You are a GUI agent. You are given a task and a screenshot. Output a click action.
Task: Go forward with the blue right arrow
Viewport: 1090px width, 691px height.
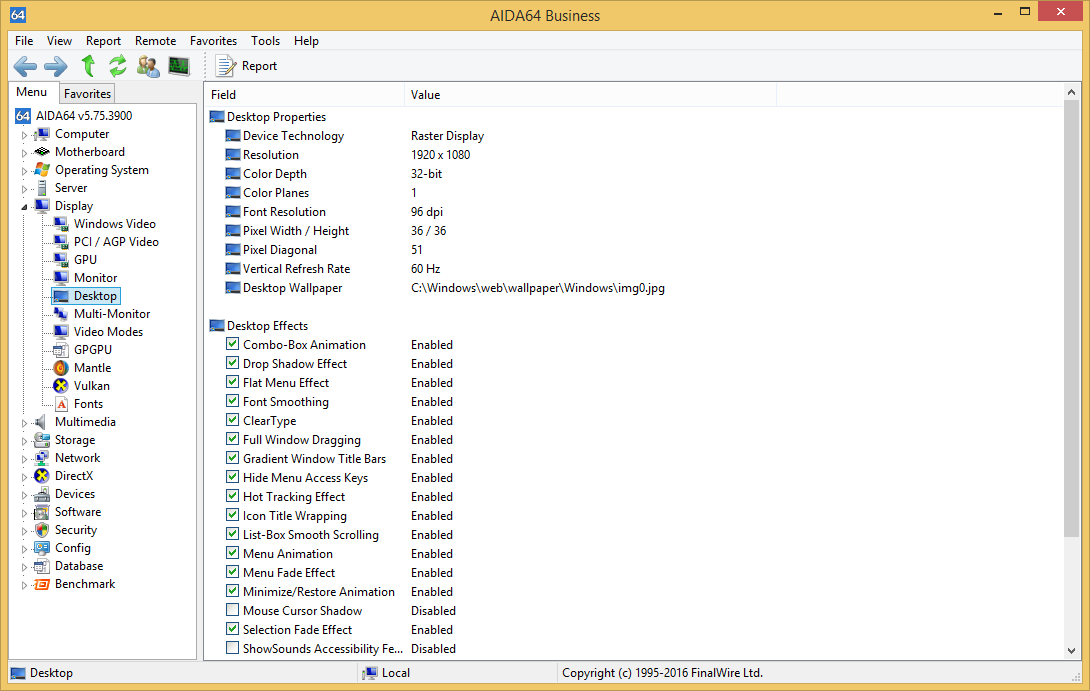[x=56, y=66]
